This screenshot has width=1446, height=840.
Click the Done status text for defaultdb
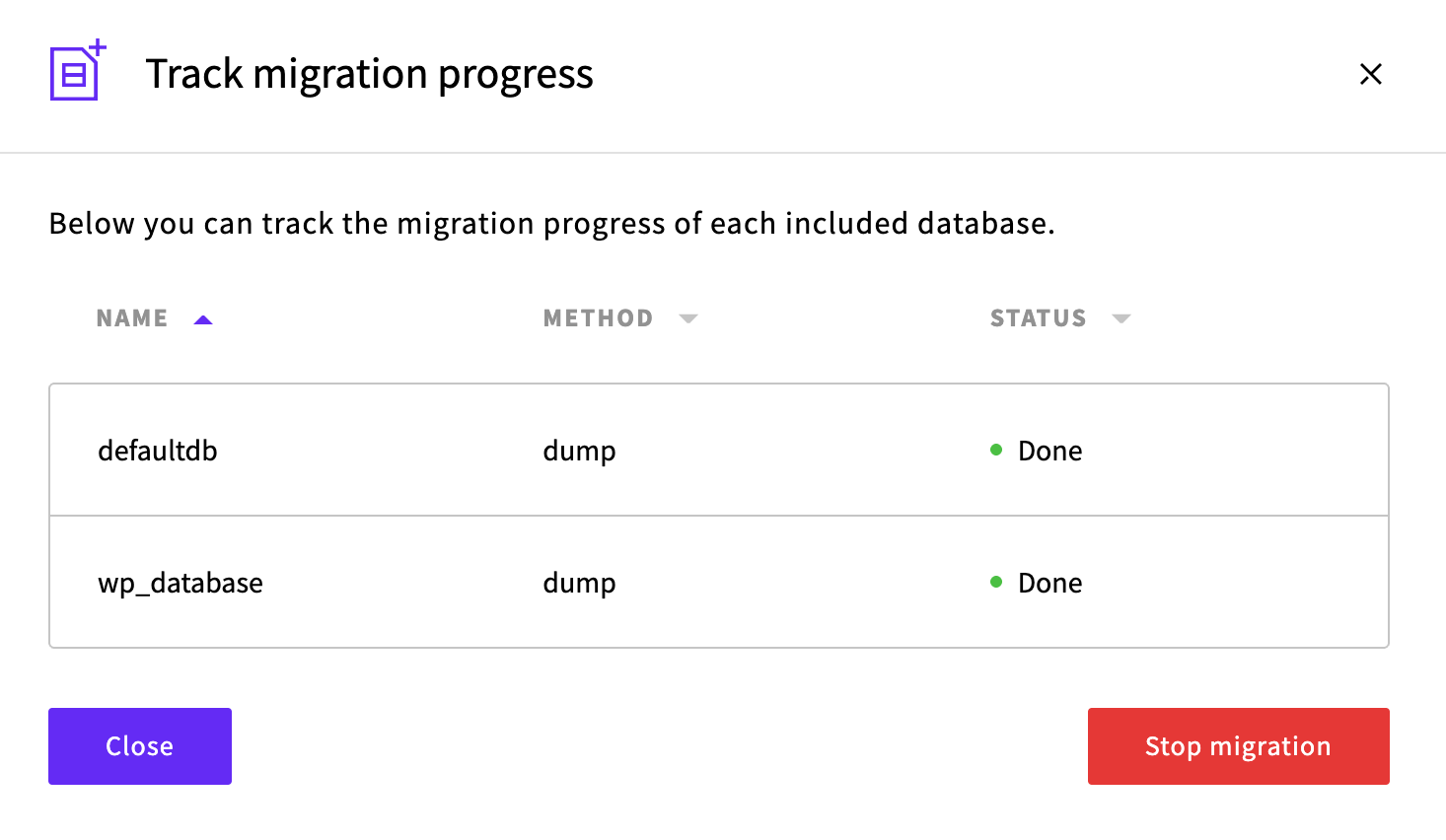pyautogui.click(x=1049, y=451)
